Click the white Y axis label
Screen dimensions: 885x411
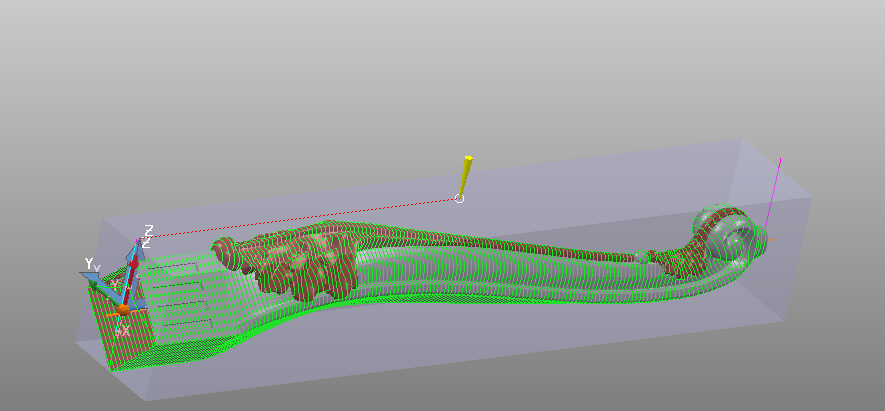(89, 263)
